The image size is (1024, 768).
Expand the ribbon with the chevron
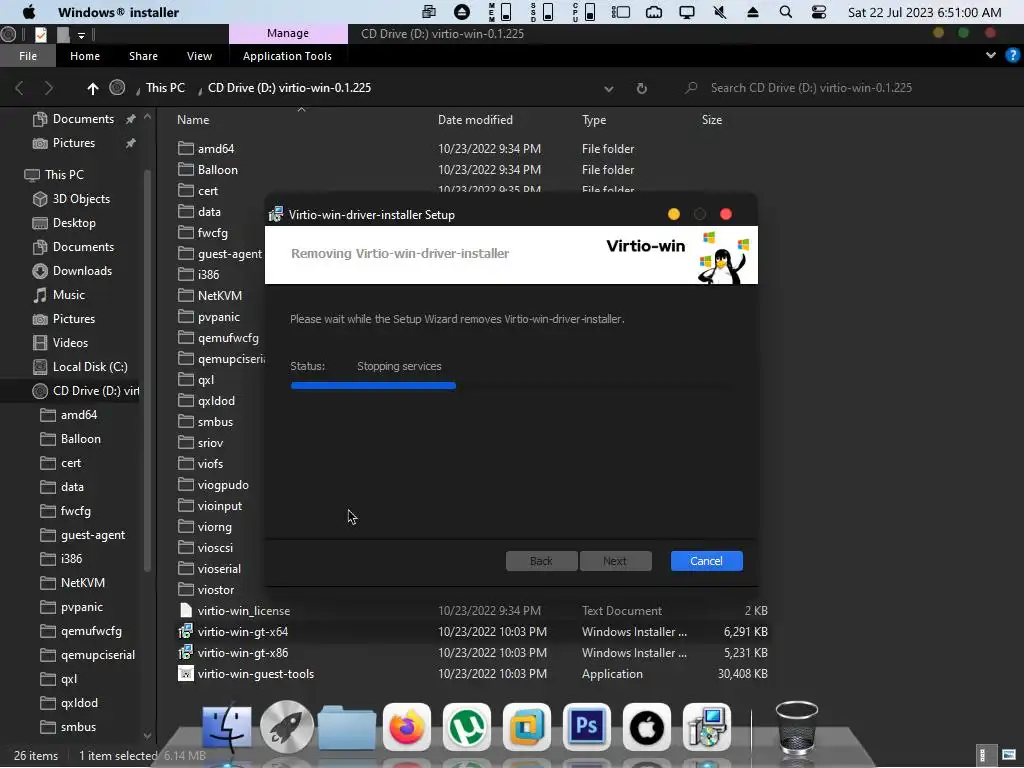coord(991,56)
